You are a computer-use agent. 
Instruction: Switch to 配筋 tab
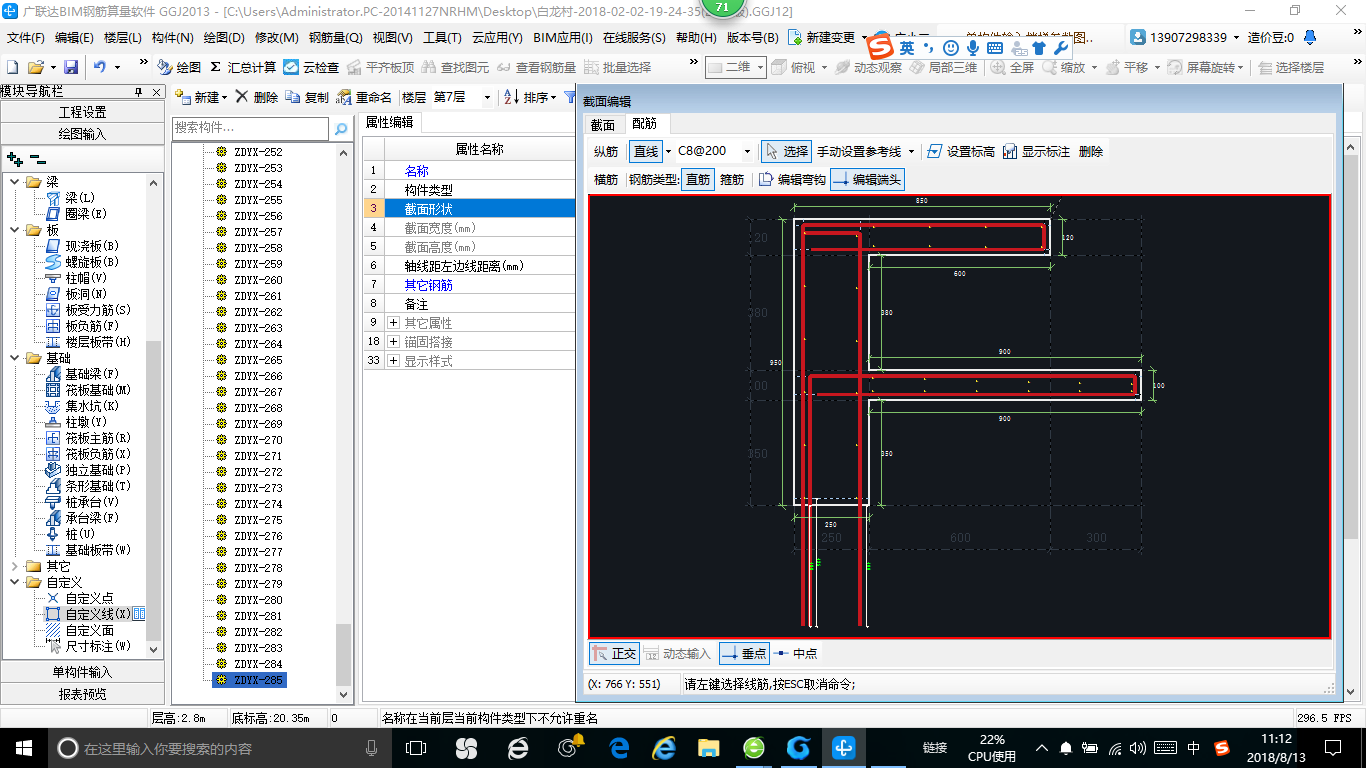(645, 124)
